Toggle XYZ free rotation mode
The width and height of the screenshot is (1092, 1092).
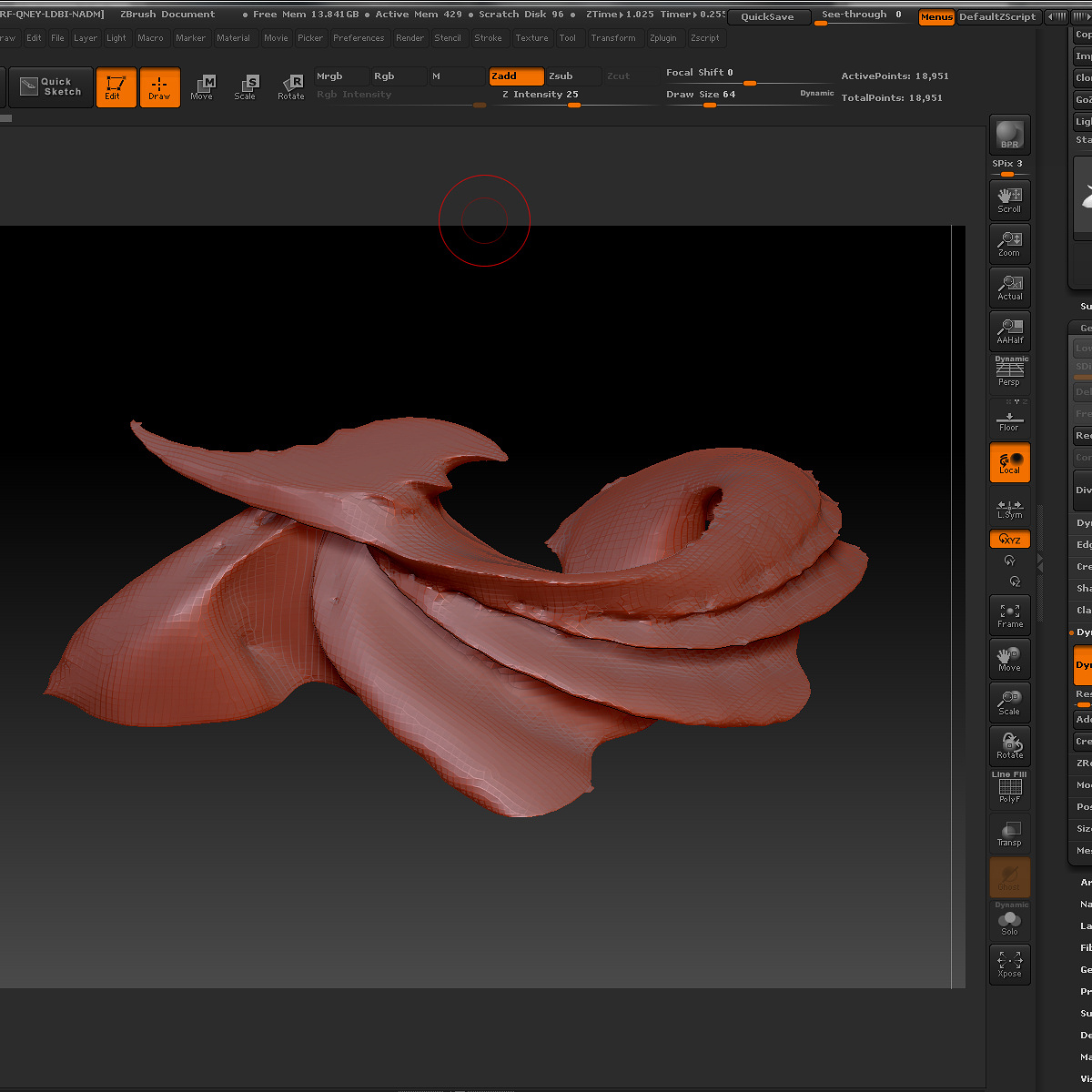(1010, 539)
